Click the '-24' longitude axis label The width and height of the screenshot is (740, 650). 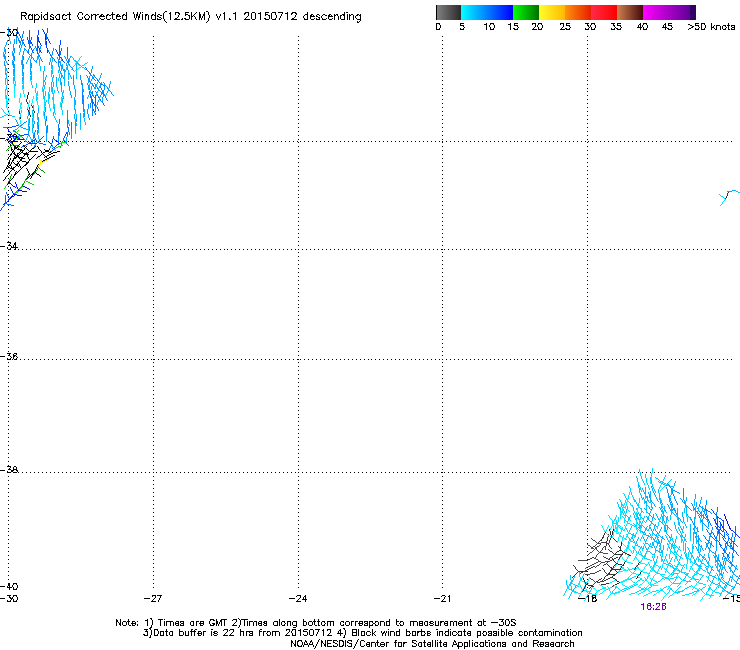298,599
